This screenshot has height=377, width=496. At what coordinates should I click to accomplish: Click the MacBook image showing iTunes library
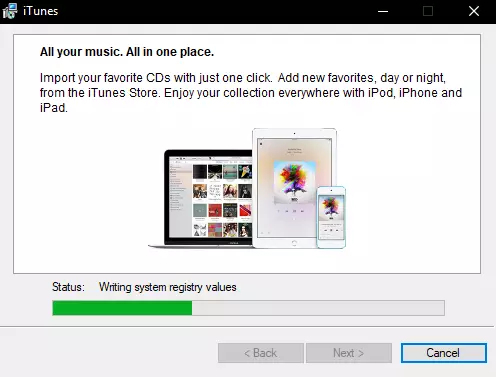pos(201,199)
